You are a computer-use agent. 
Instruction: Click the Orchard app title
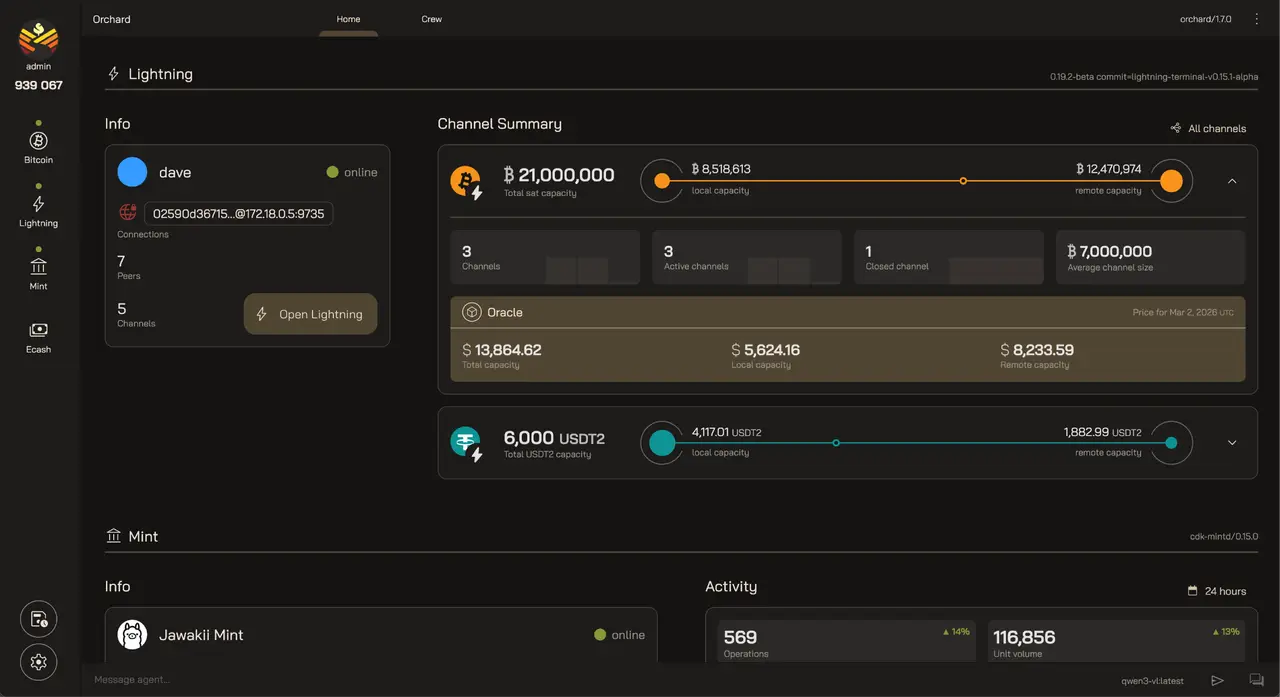(x=112, y=19)
